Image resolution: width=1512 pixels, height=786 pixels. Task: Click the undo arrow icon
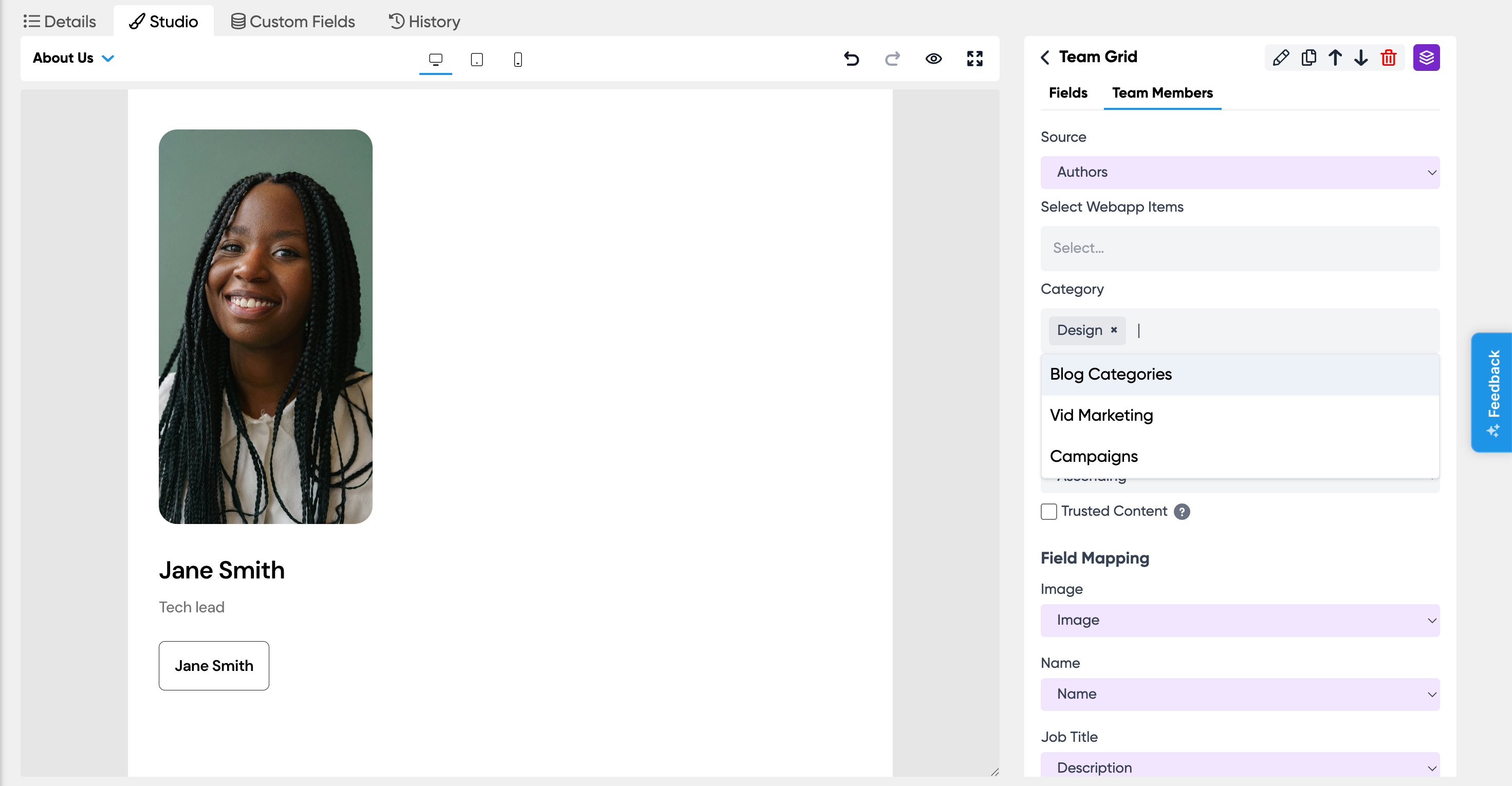[x=851, y=59]
